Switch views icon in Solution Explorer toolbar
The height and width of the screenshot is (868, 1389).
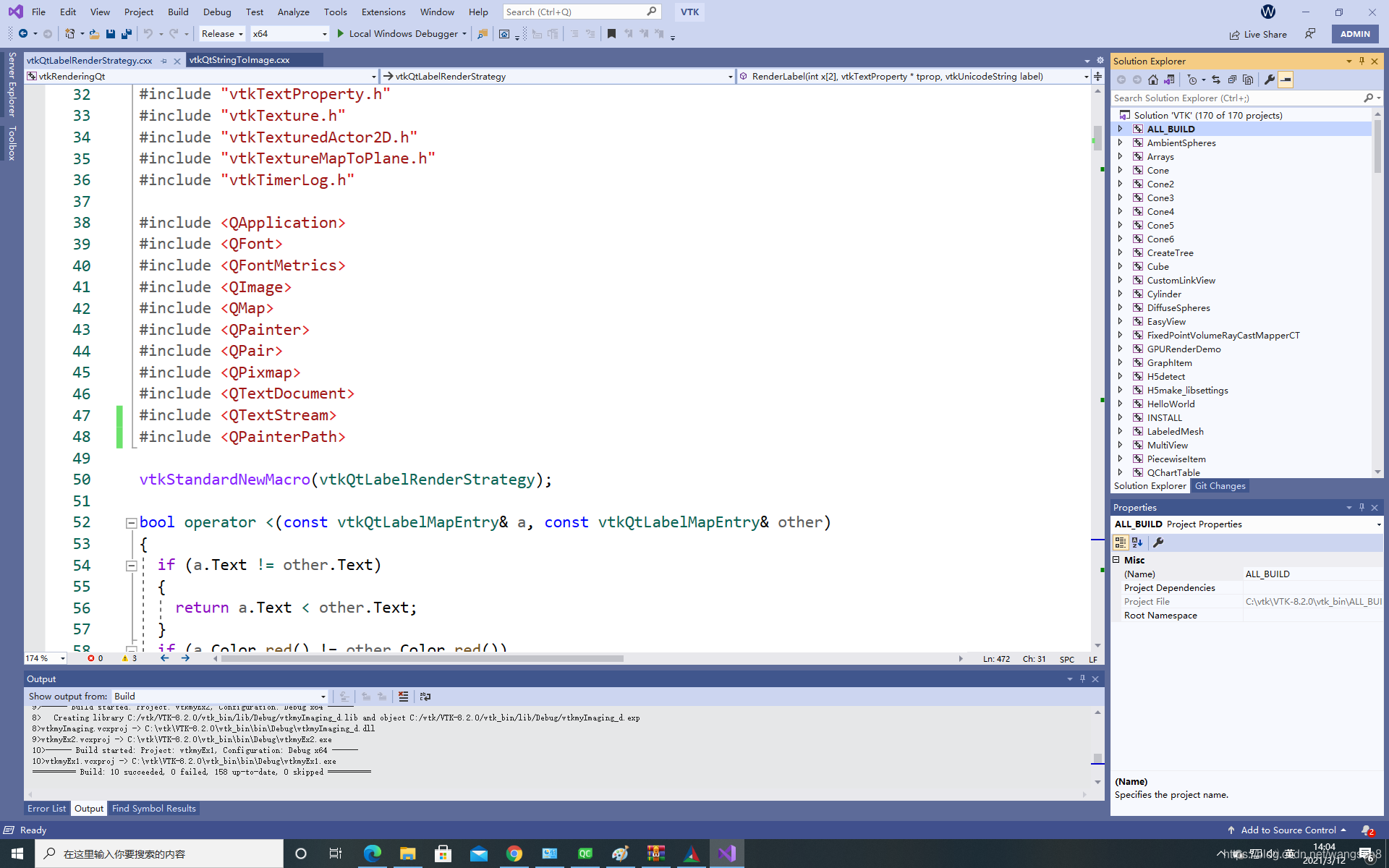[1169, 80]
